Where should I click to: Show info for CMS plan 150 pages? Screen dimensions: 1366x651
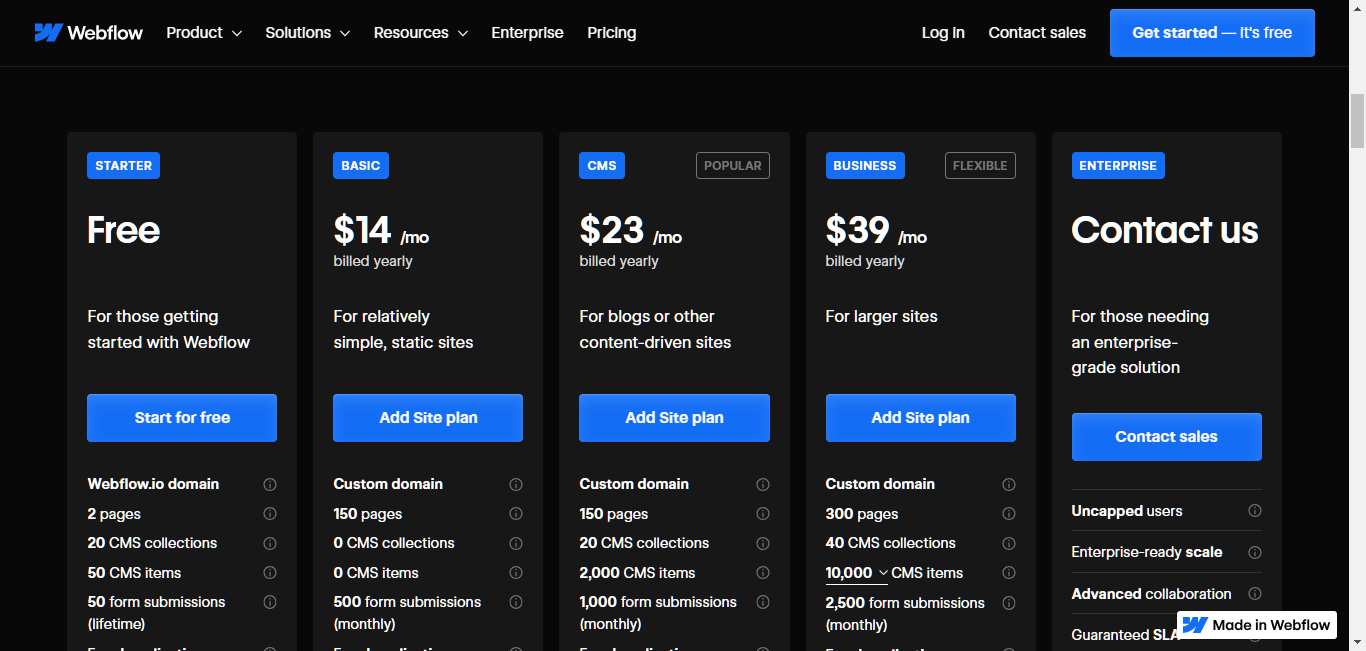click(x=763, y=514)
